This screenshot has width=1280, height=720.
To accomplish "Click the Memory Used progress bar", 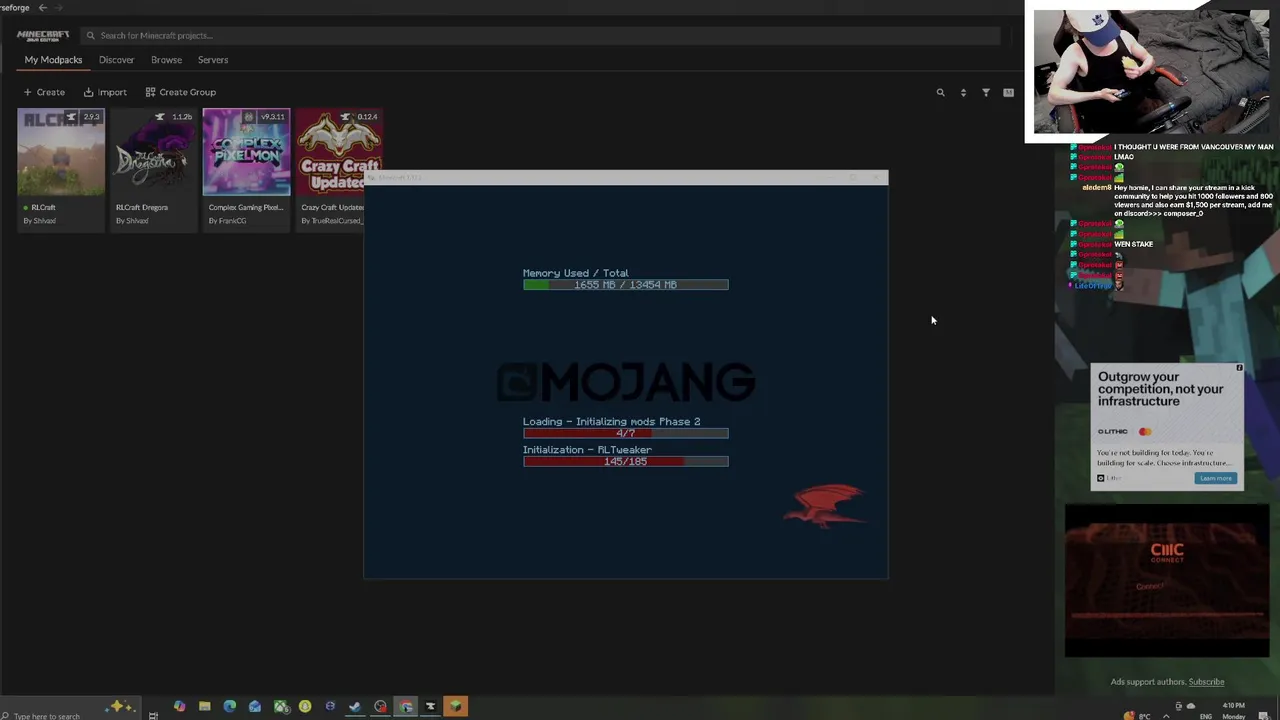I will pyautogui.click(x=625, y=285).
